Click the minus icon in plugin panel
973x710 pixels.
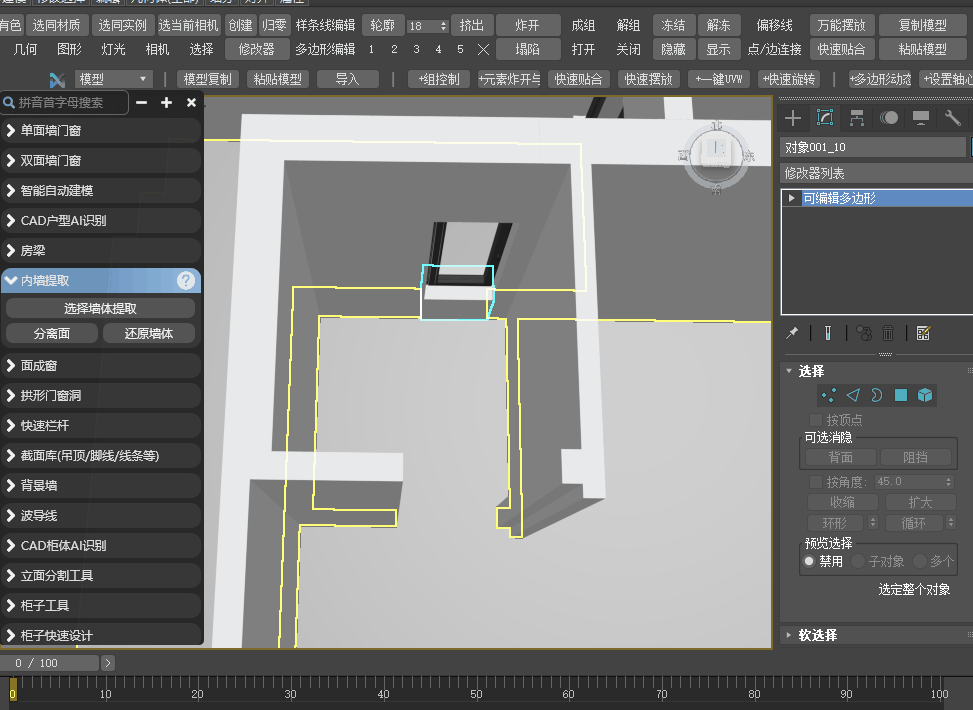click(x=141, y=102)
